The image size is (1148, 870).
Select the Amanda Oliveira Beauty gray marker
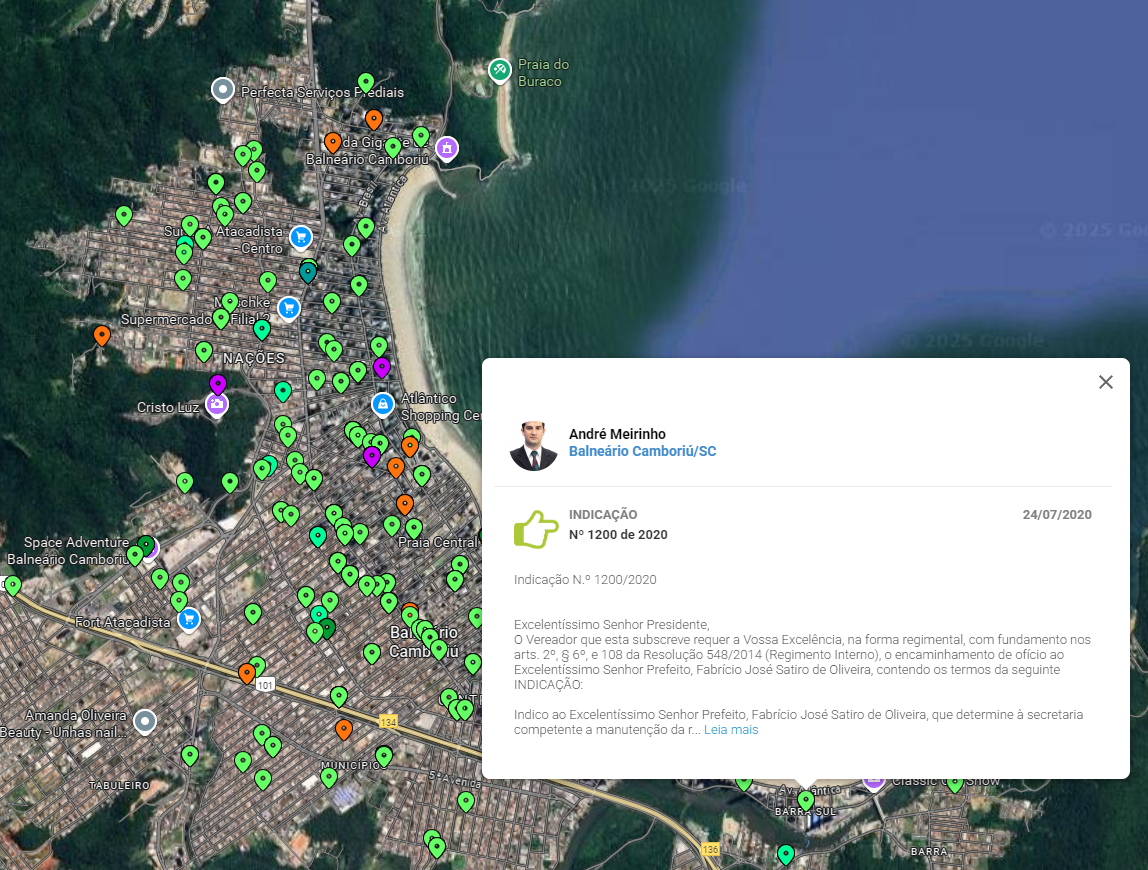(x=146, y=721)
